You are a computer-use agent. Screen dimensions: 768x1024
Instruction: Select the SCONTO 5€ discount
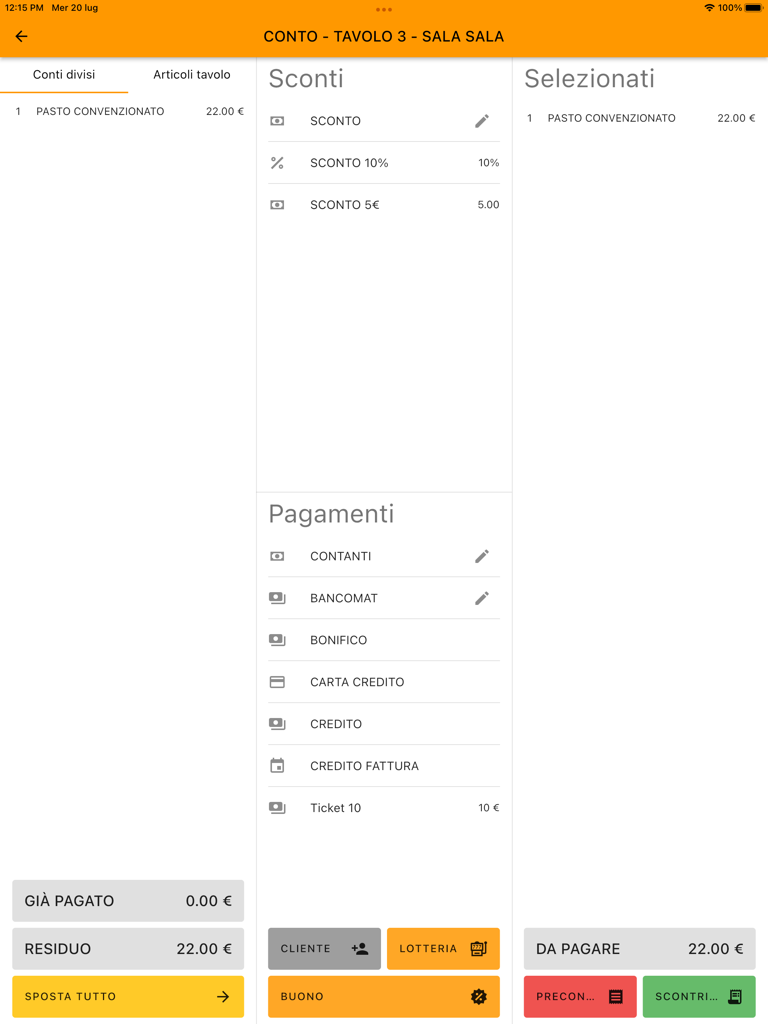(x=384, y=205)
